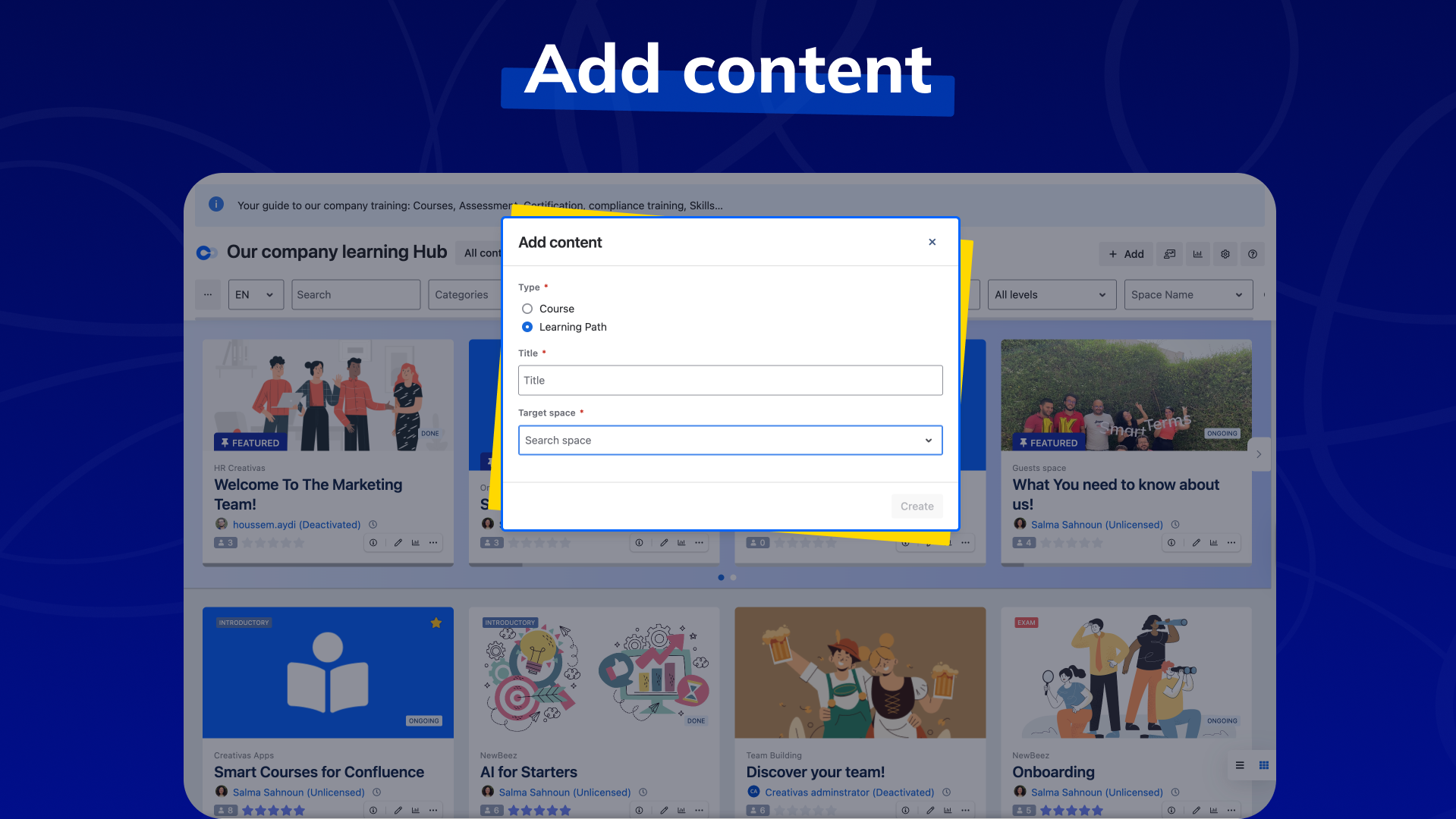Open the hub statistics chart icon

(1197, 254)
